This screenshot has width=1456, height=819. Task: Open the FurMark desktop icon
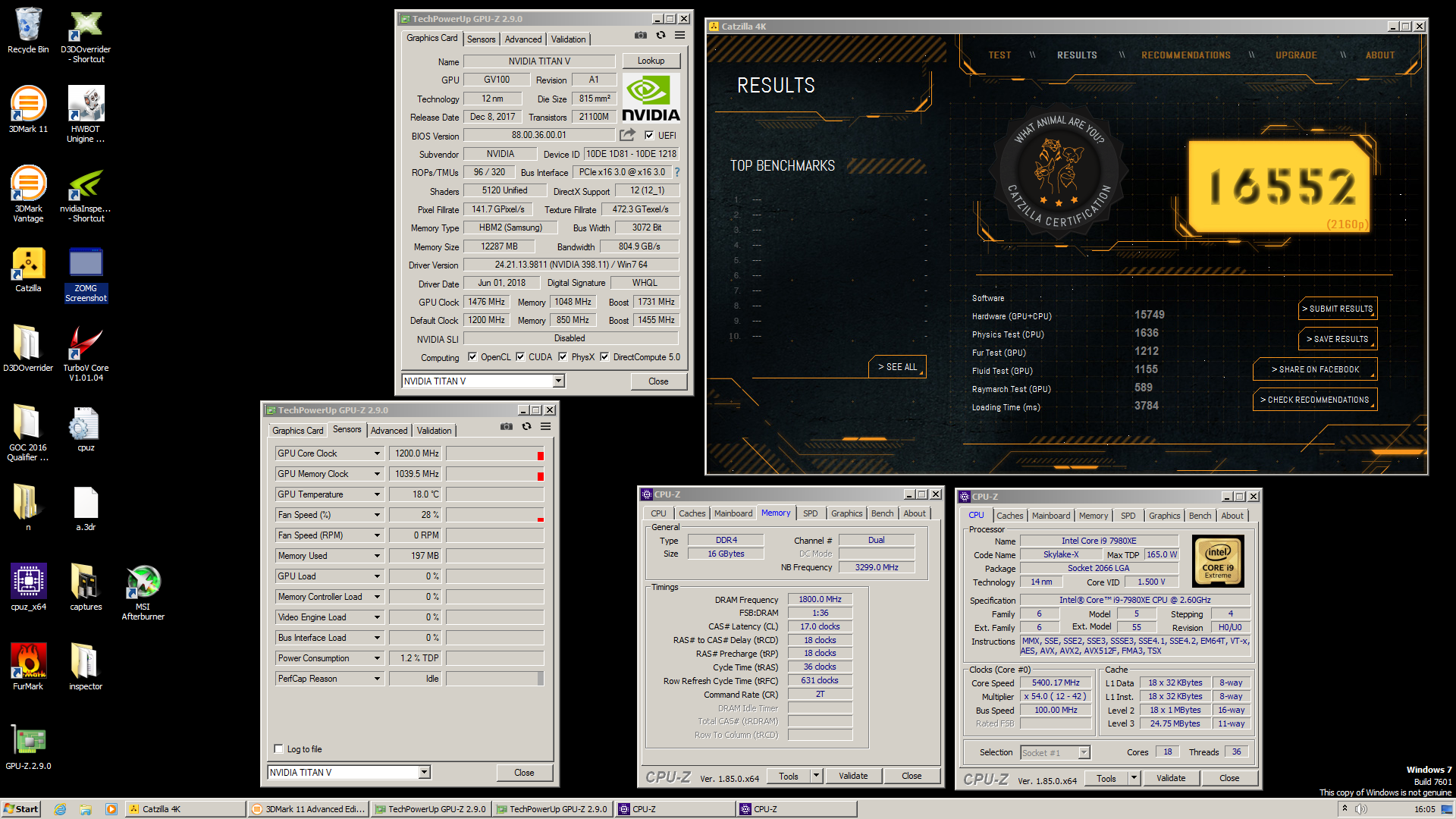click(x=28, y=666)
